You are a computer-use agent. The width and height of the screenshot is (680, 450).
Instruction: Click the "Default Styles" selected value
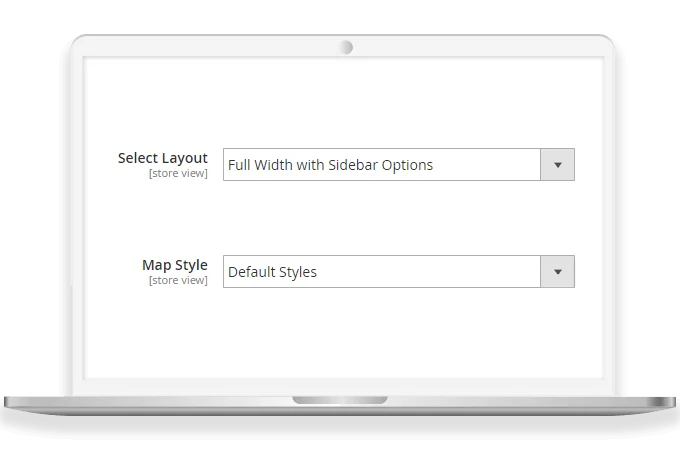(x=272, y=272)
